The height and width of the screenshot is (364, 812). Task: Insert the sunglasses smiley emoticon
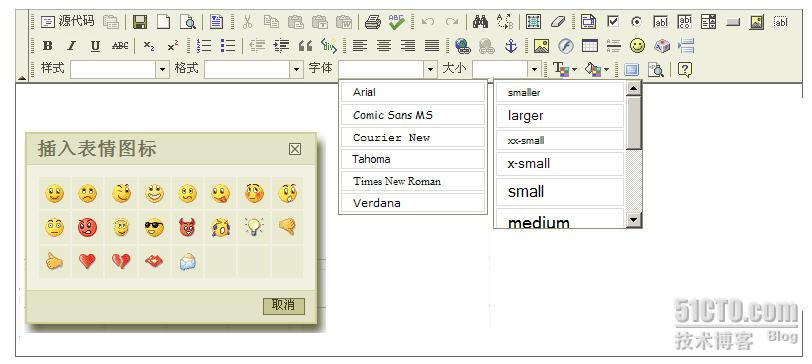(x=154, y=227)
